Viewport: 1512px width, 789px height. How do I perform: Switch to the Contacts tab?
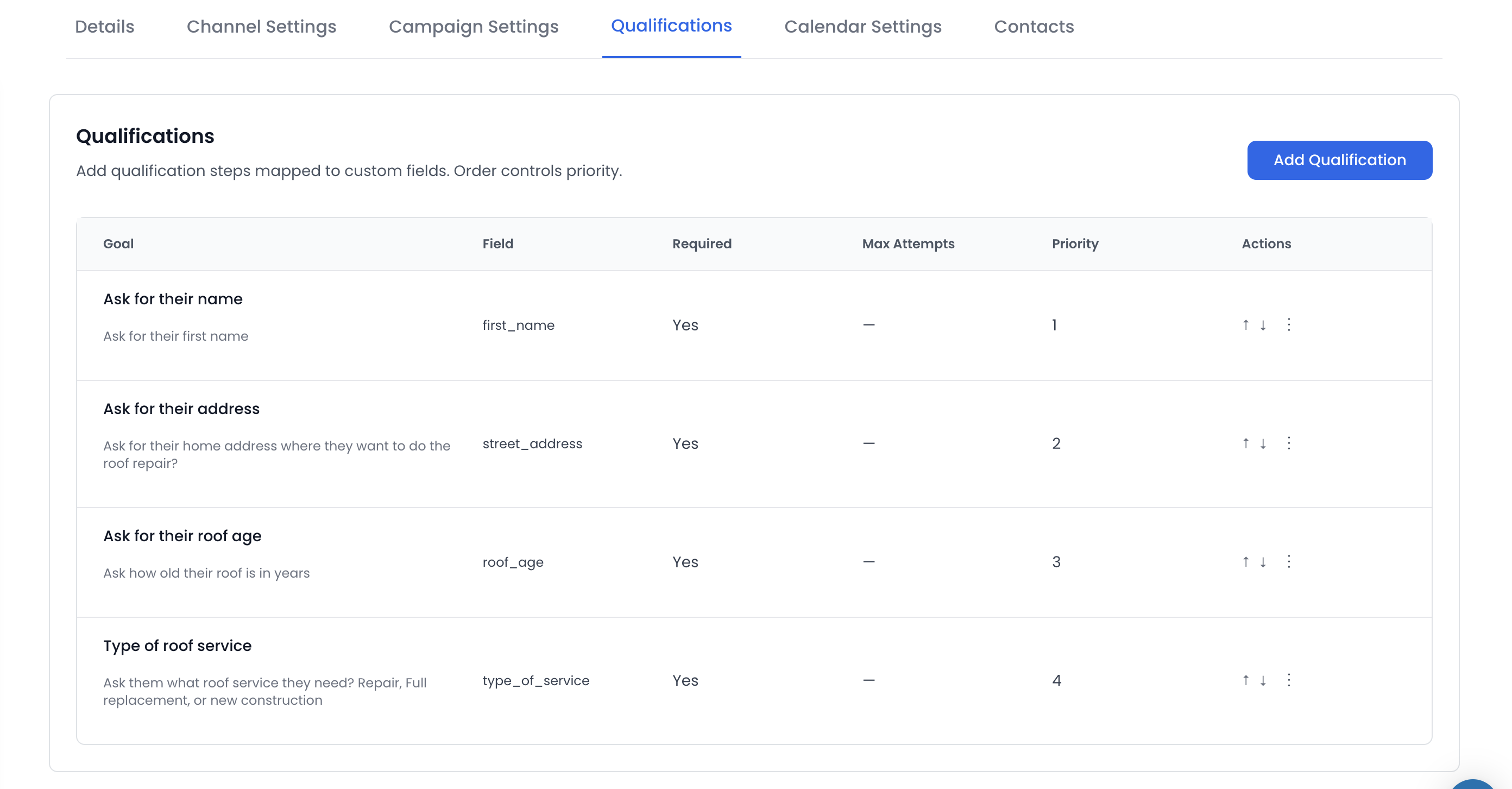point(1033,27)
